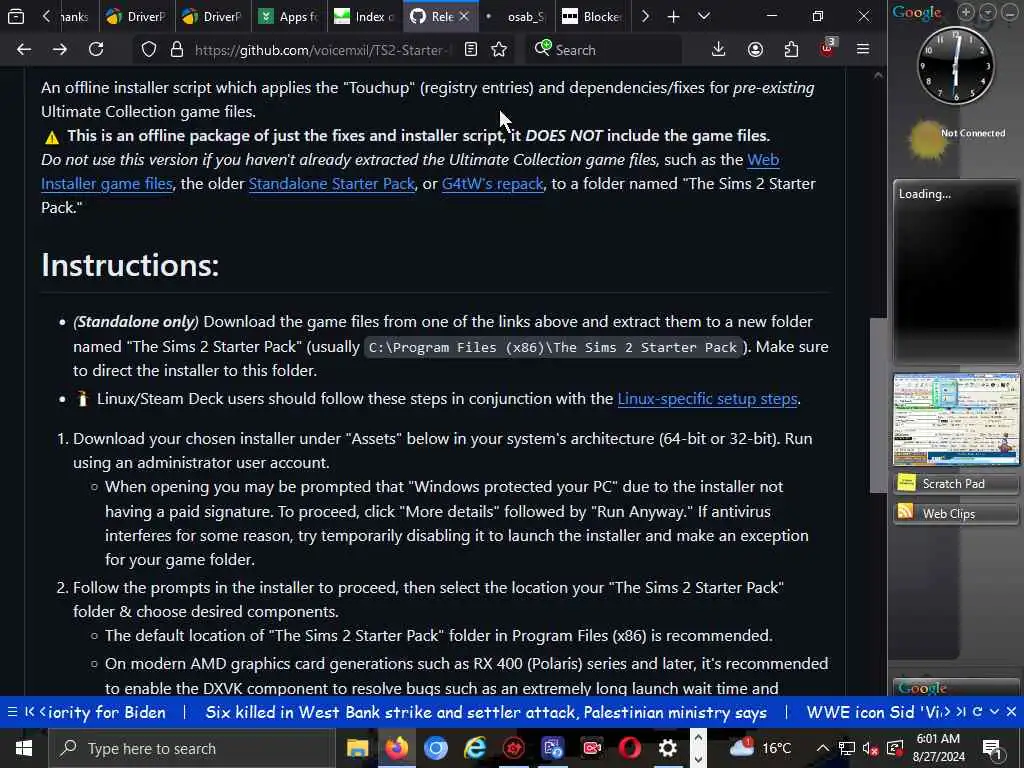Open the Scratch Pad gadget
1024x768 pixels.
click(x=956, y=484)
